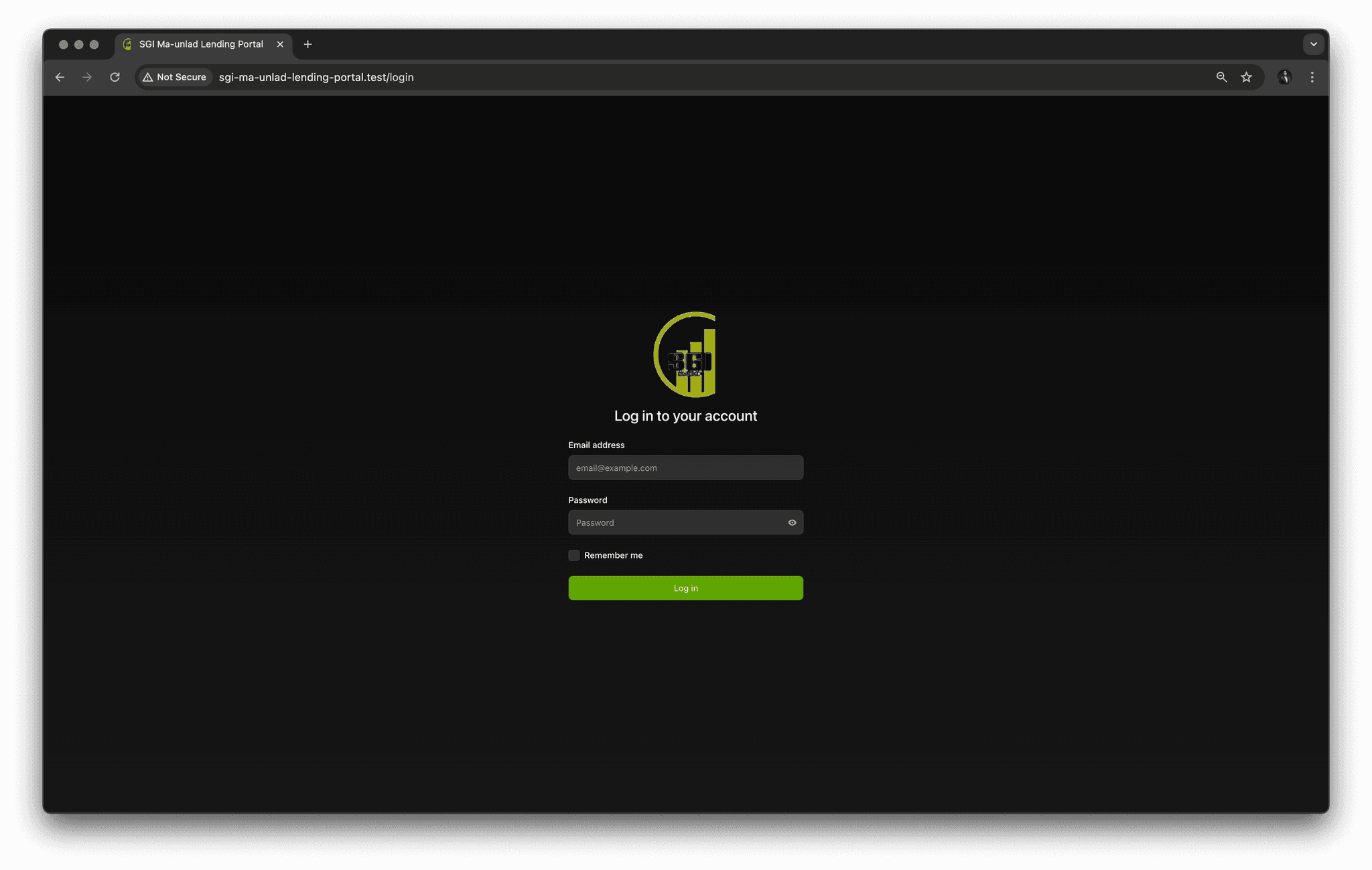The image size is (1372, 870).
Task: Click the browser forward arrow
Action: click(87, 77)
